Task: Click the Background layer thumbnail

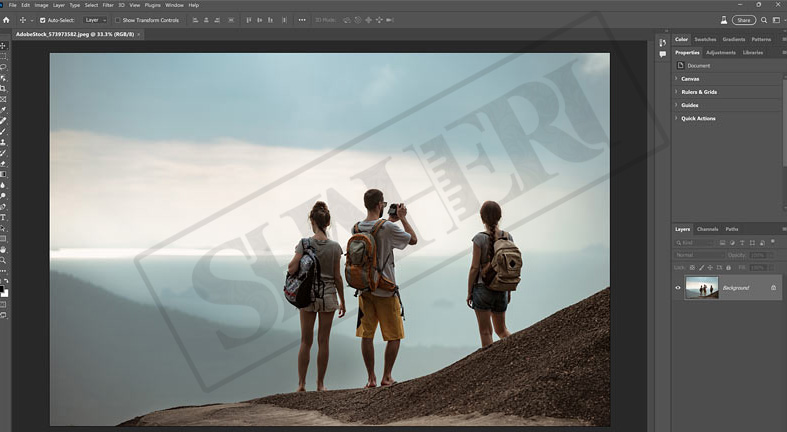Action: pyautogui.click(x=701, y=288)
